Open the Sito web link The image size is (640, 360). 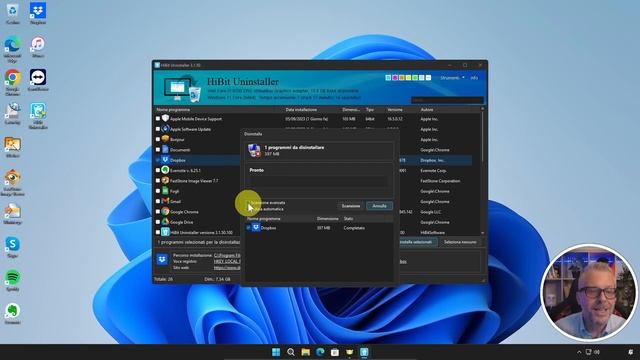pyautogui.click(x=227, y=267)
